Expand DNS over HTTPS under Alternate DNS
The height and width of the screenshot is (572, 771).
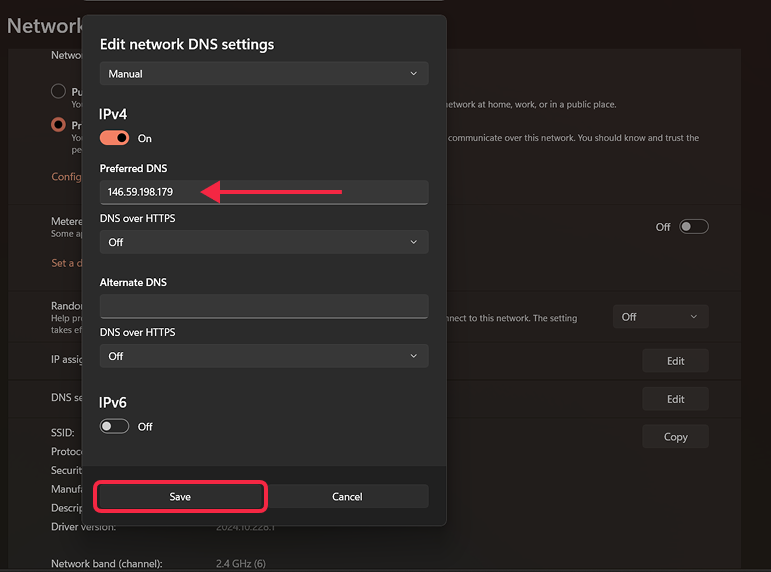(x=263, y=356)
